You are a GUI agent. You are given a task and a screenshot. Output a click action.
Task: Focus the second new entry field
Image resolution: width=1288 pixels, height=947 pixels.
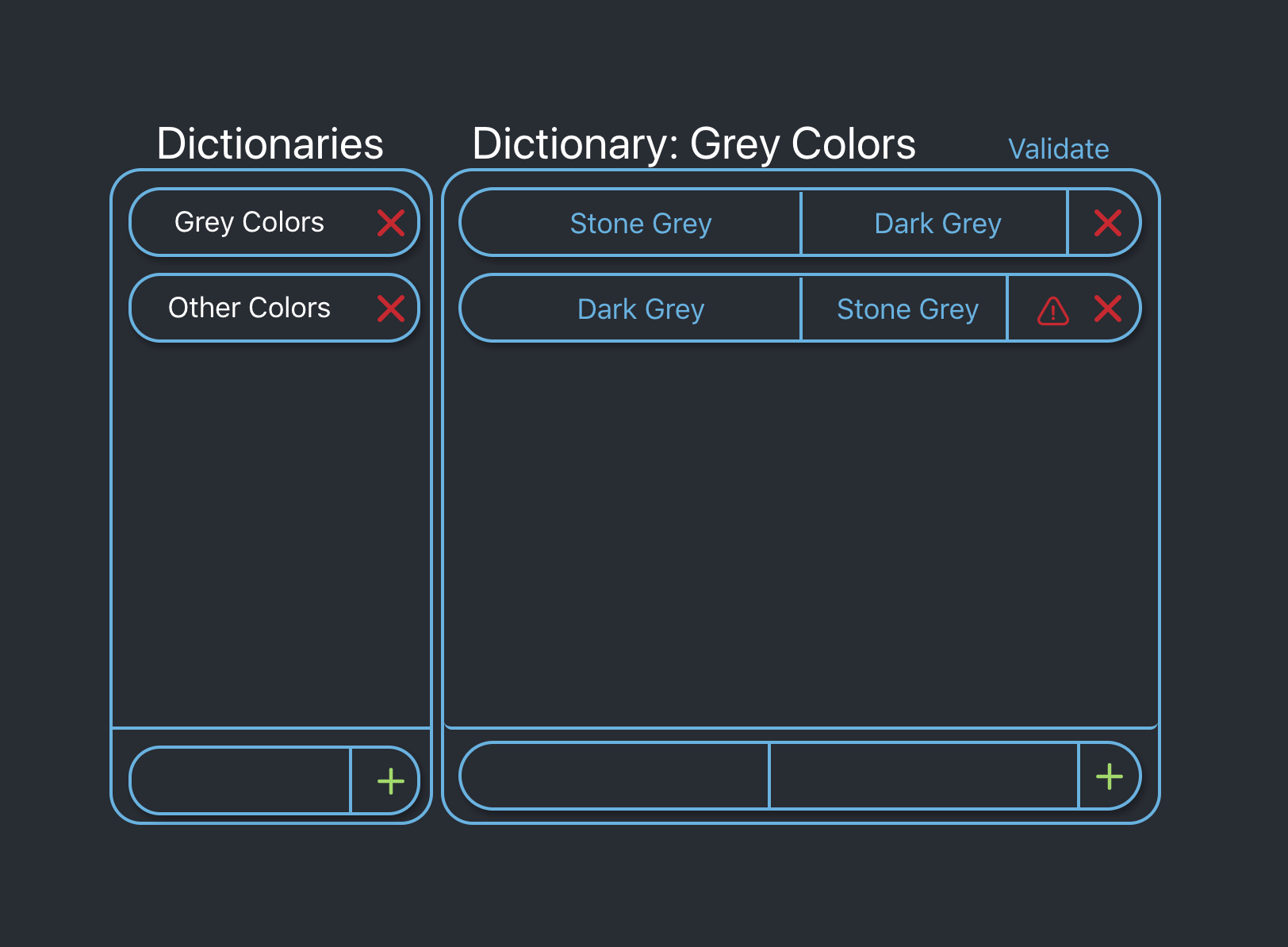[924, 776]
